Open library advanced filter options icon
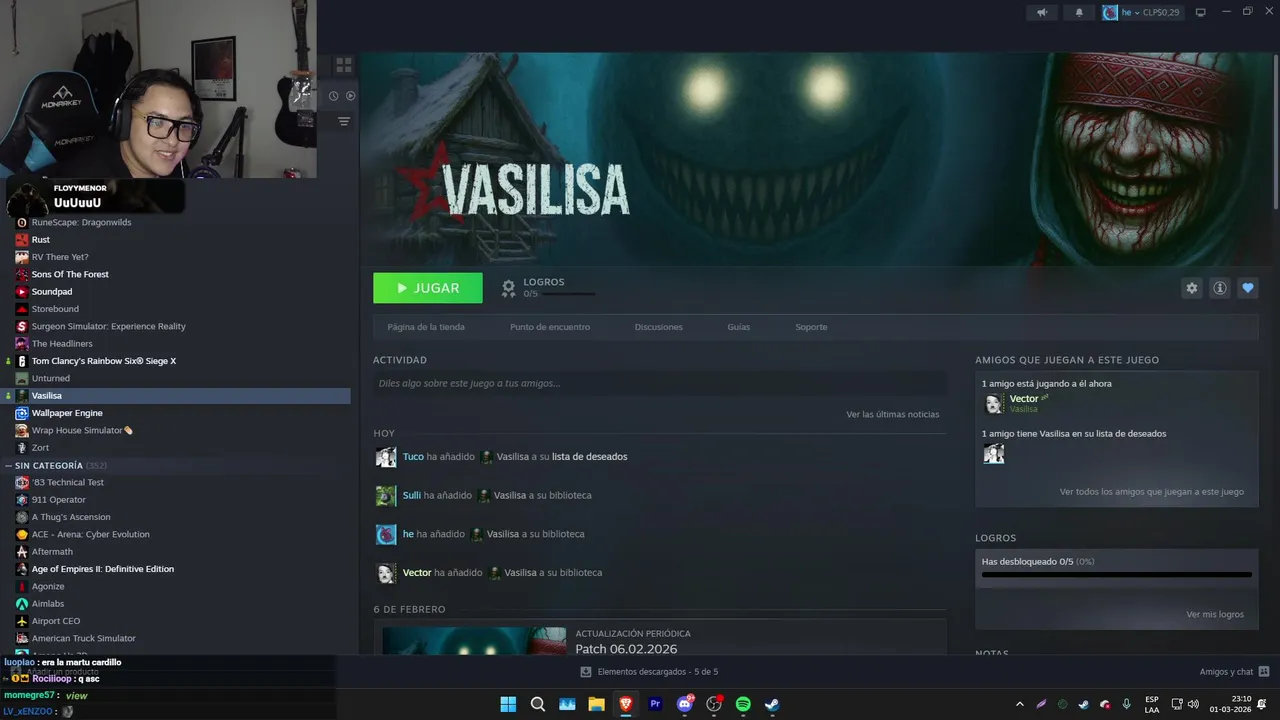This screenshot has height=720, width=1280. point(344,121)
